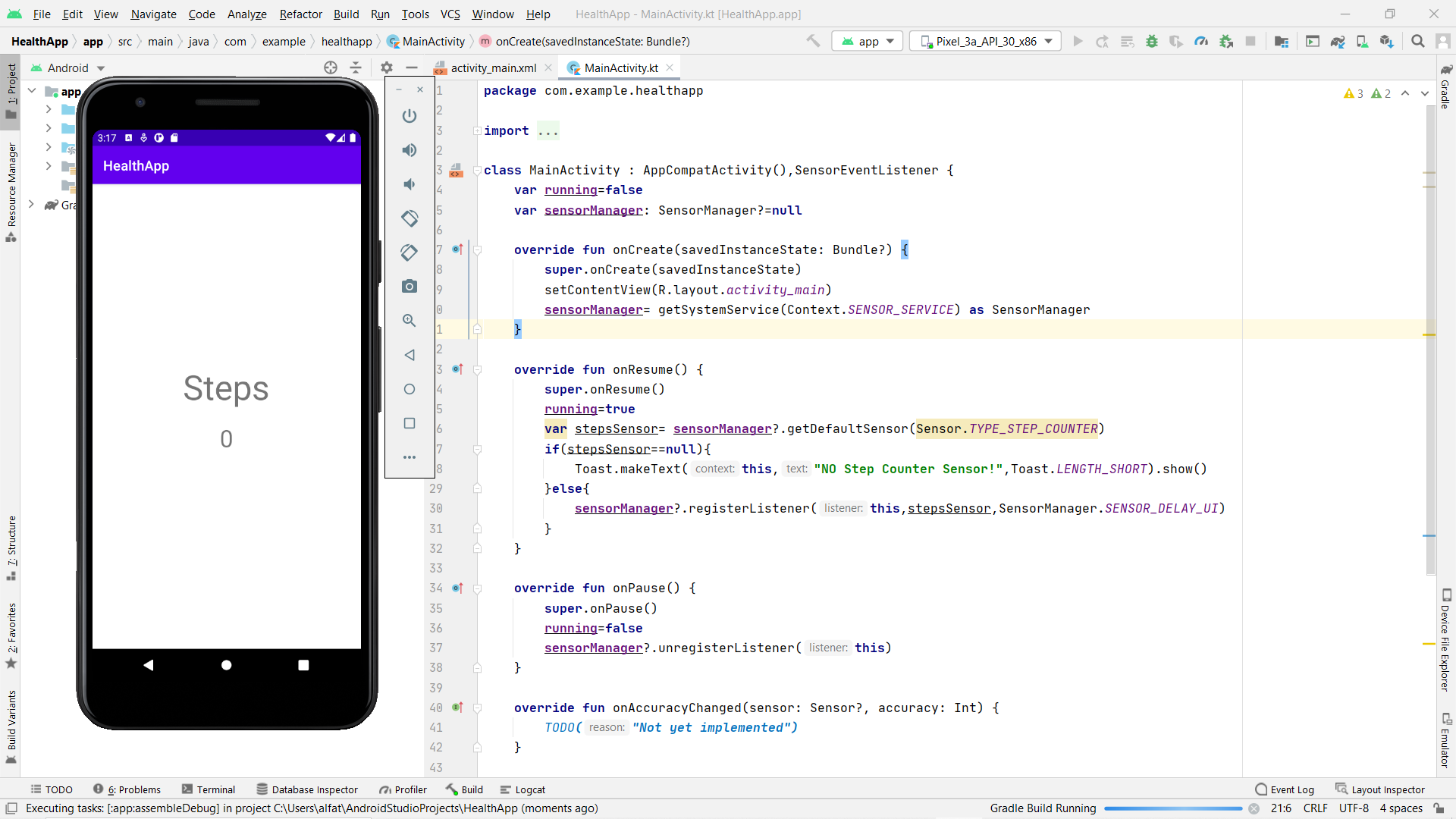Click the Debug app bug icon
This screenshot has width=1456, height=819.
click(x=1152, y=42)
